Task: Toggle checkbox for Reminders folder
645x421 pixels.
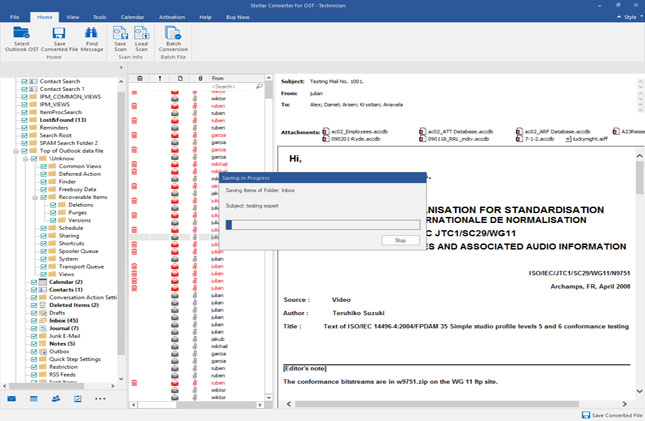Action: click(x=24, y=128)
